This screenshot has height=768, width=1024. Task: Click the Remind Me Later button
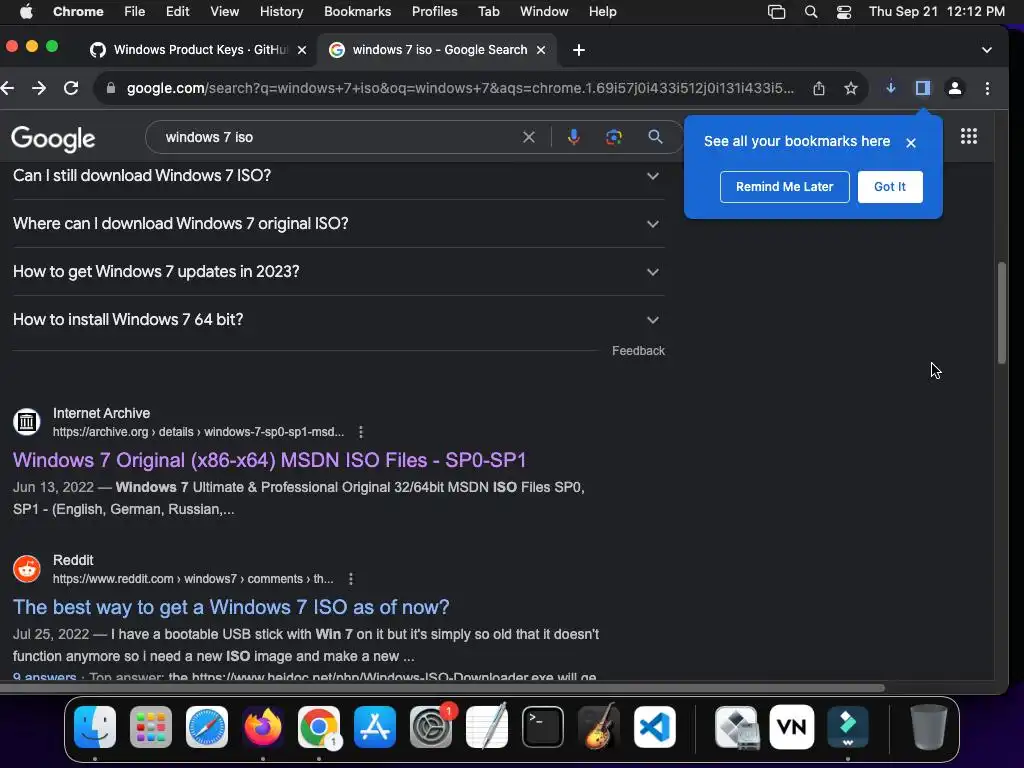point(784,187)
